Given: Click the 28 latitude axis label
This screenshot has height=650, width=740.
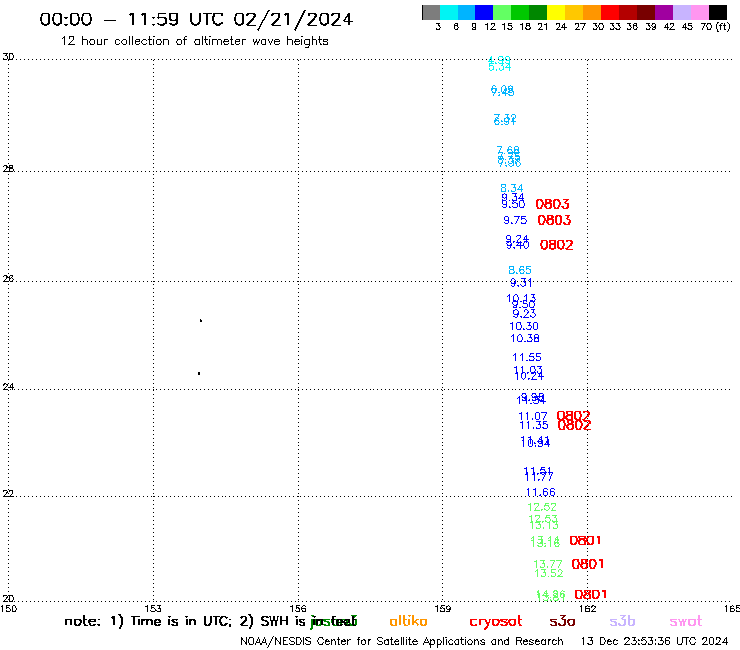Looking at the screenshot, I should 8,169.
